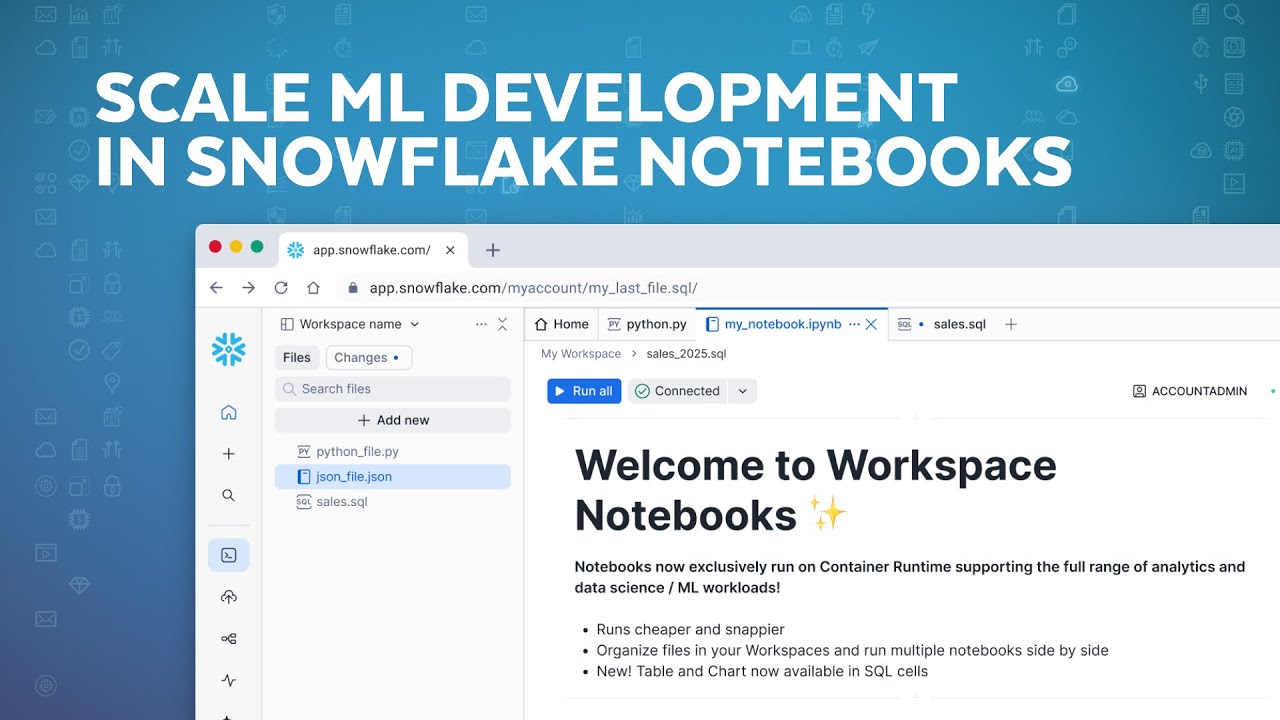
Task: Click the Connected status button
Action: click(x=678, y=391)
